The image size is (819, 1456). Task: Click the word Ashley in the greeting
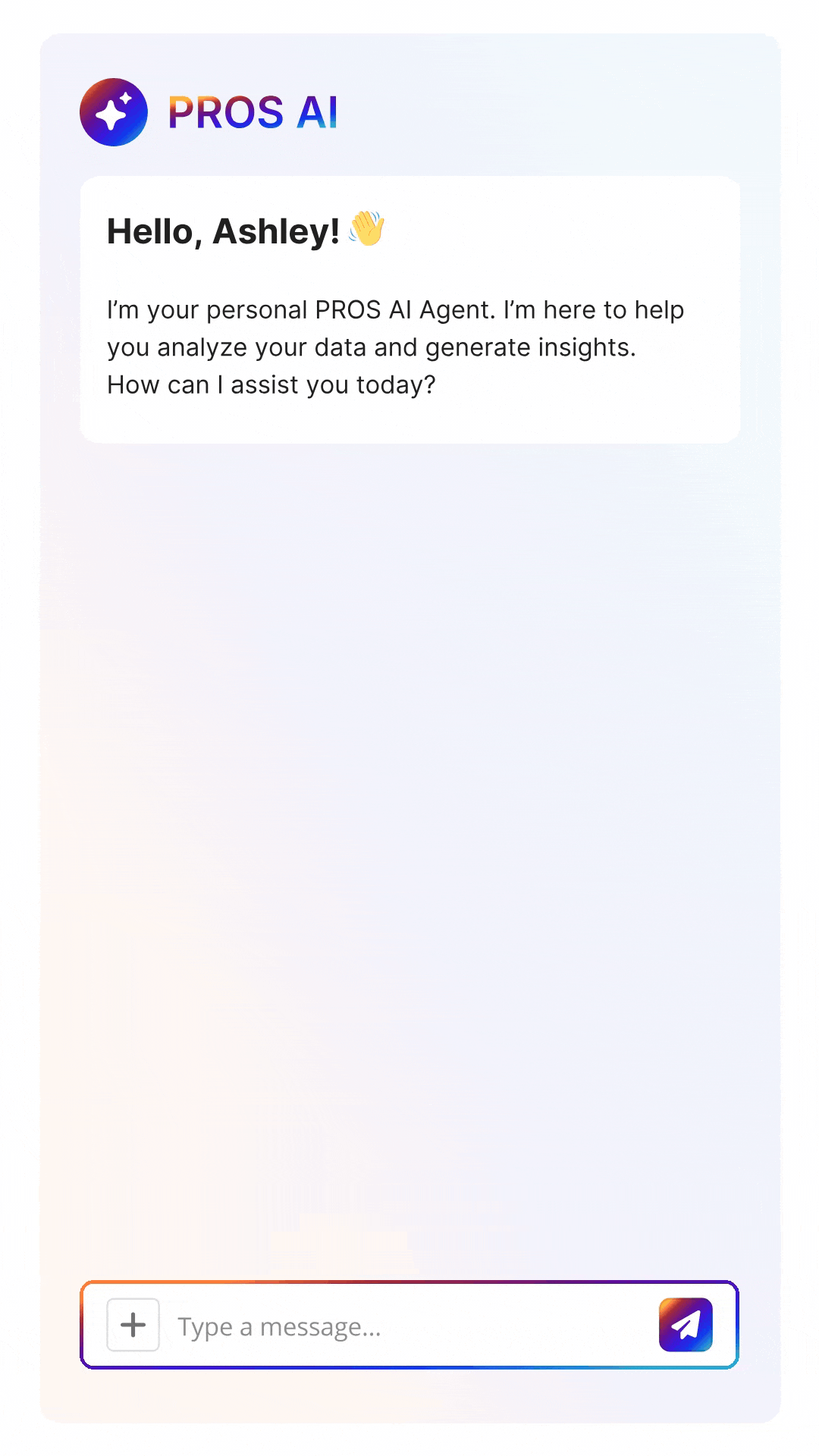pyautogui.click(x=276, y=231)
